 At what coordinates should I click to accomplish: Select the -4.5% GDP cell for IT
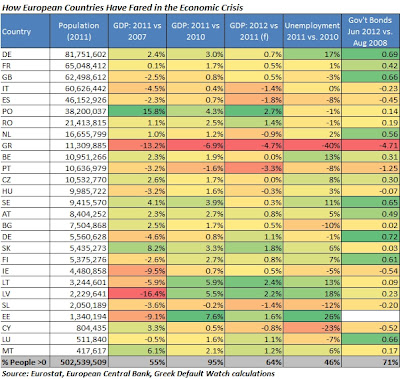tap(137, 88)
